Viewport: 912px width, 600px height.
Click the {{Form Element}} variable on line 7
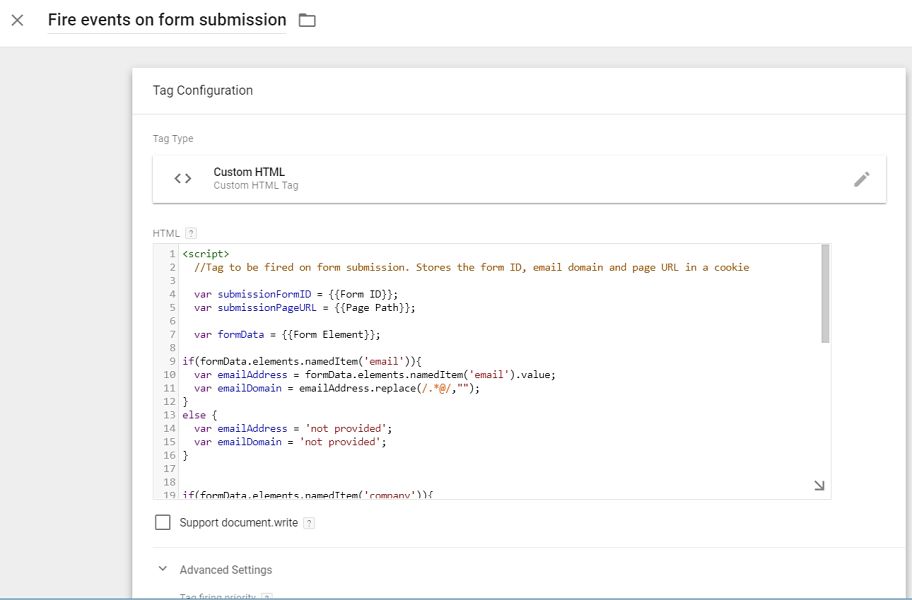pyautogui.click(x=330, y=335)
